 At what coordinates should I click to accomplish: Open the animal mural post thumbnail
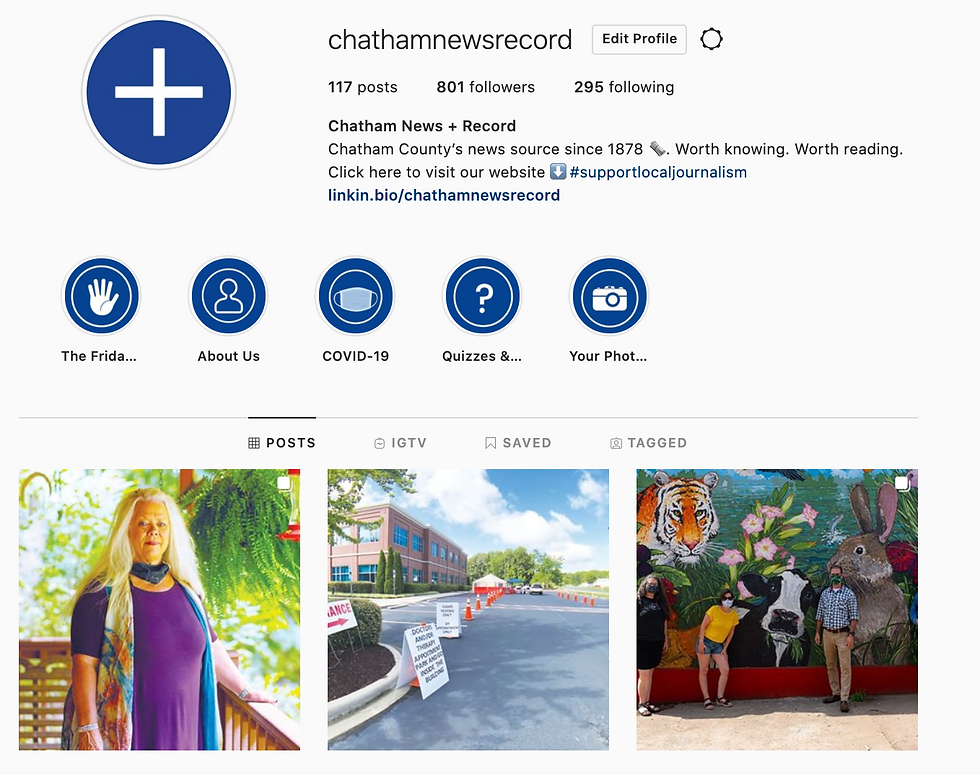pyautogui.click(x=777, y=609)
